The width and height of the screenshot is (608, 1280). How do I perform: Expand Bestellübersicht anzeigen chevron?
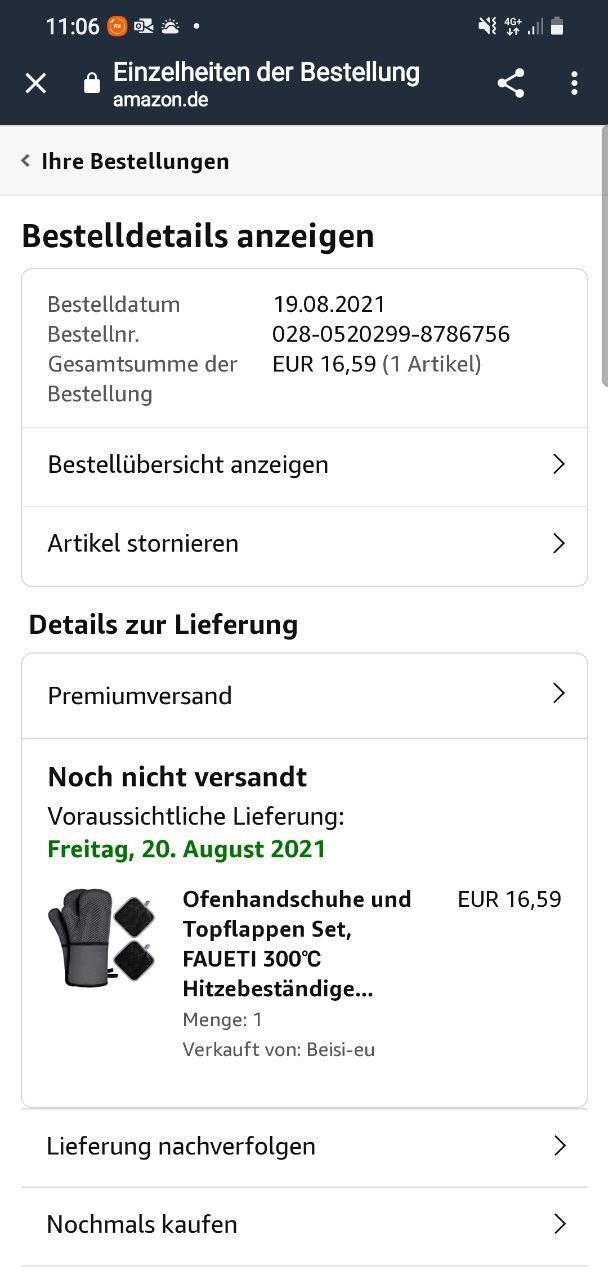click(x=559, y=464)
